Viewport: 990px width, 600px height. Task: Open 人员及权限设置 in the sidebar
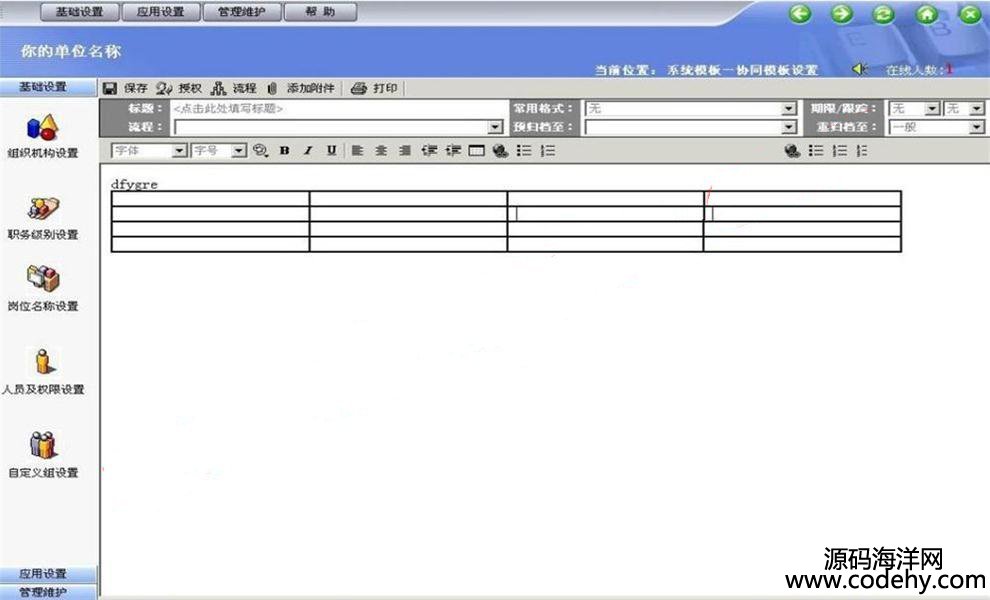pos(42,362)
